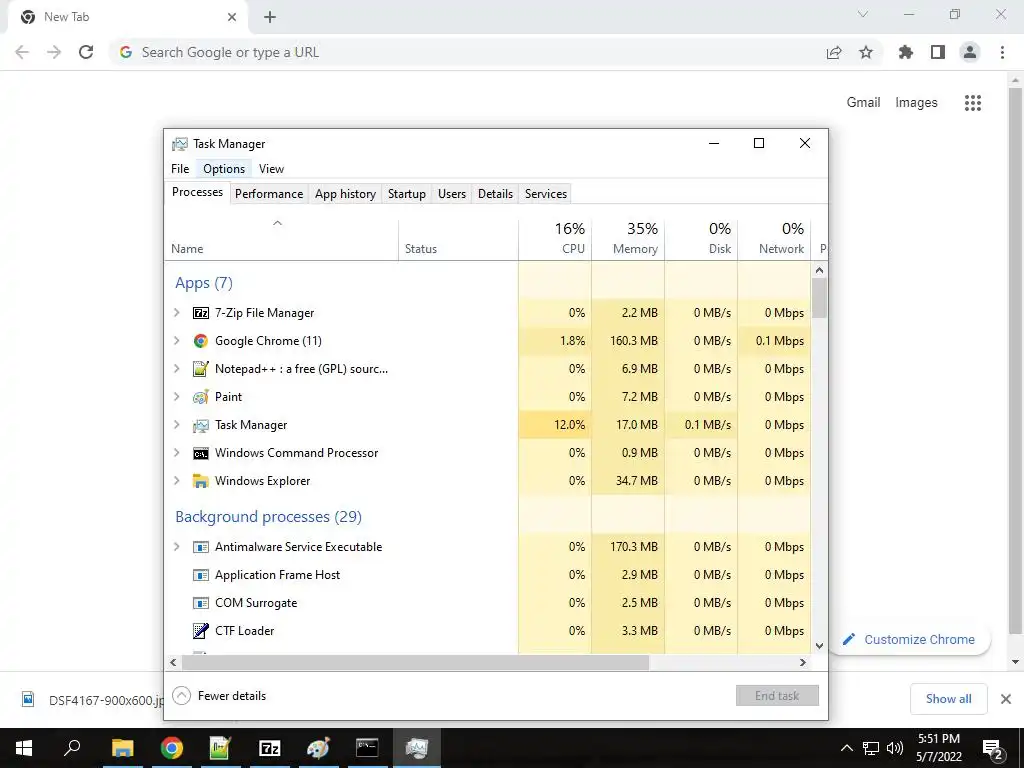The width and height of the screenshot is (1024, 768).
Task: Open the Images link
Action: click(916, 103)
